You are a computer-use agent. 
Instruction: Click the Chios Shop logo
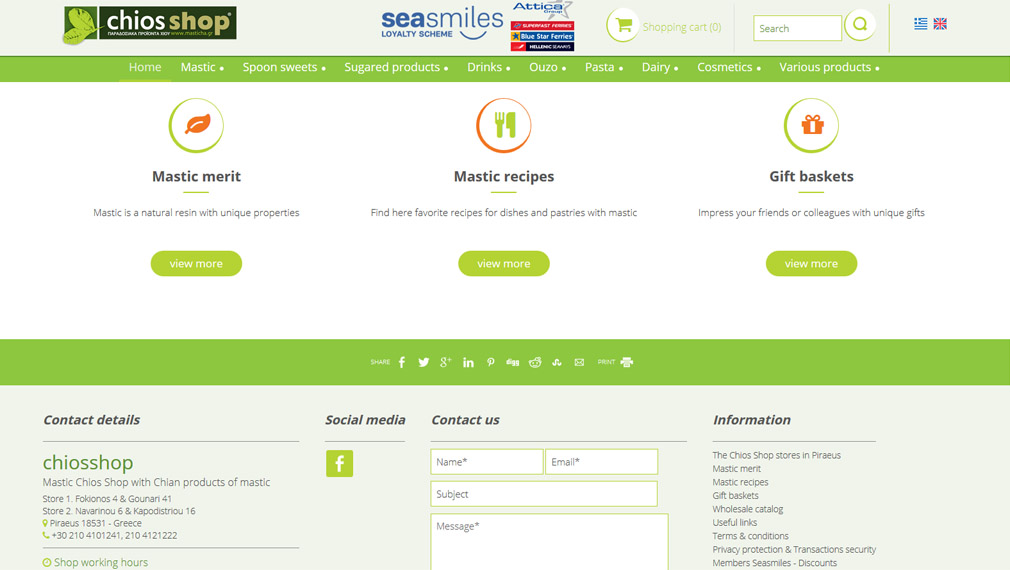point(149,25)
